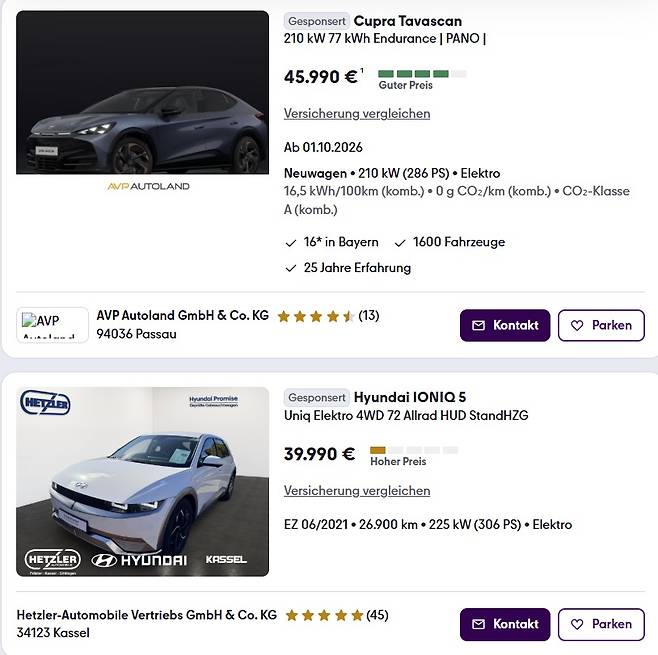Click the checkmark next to "16* in Bayern"

point(291,242)
